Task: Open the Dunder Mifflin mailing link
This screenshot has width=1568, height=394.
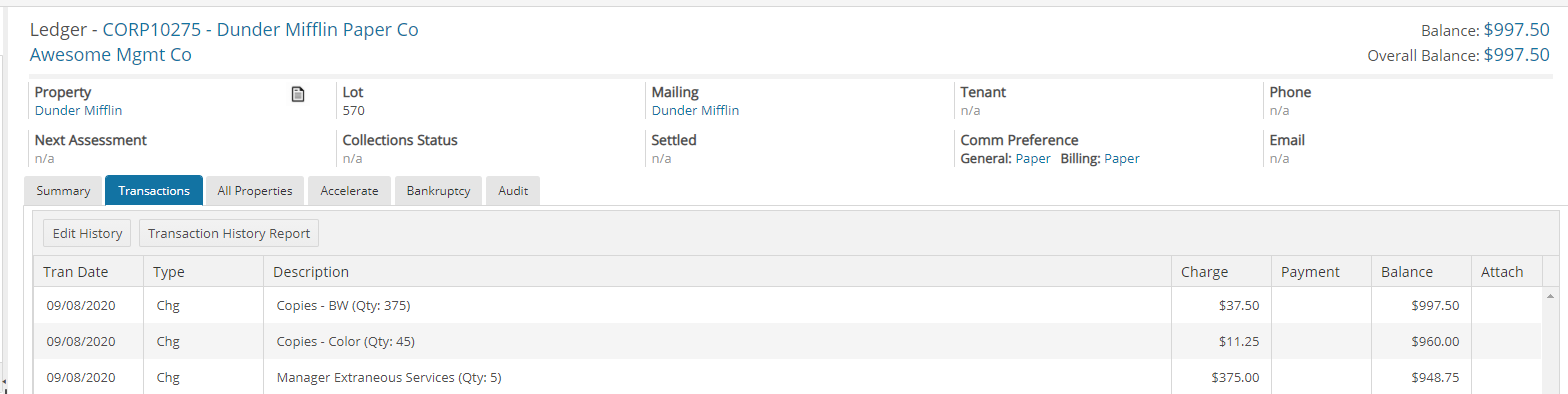Action: click(x=695, y=111)
